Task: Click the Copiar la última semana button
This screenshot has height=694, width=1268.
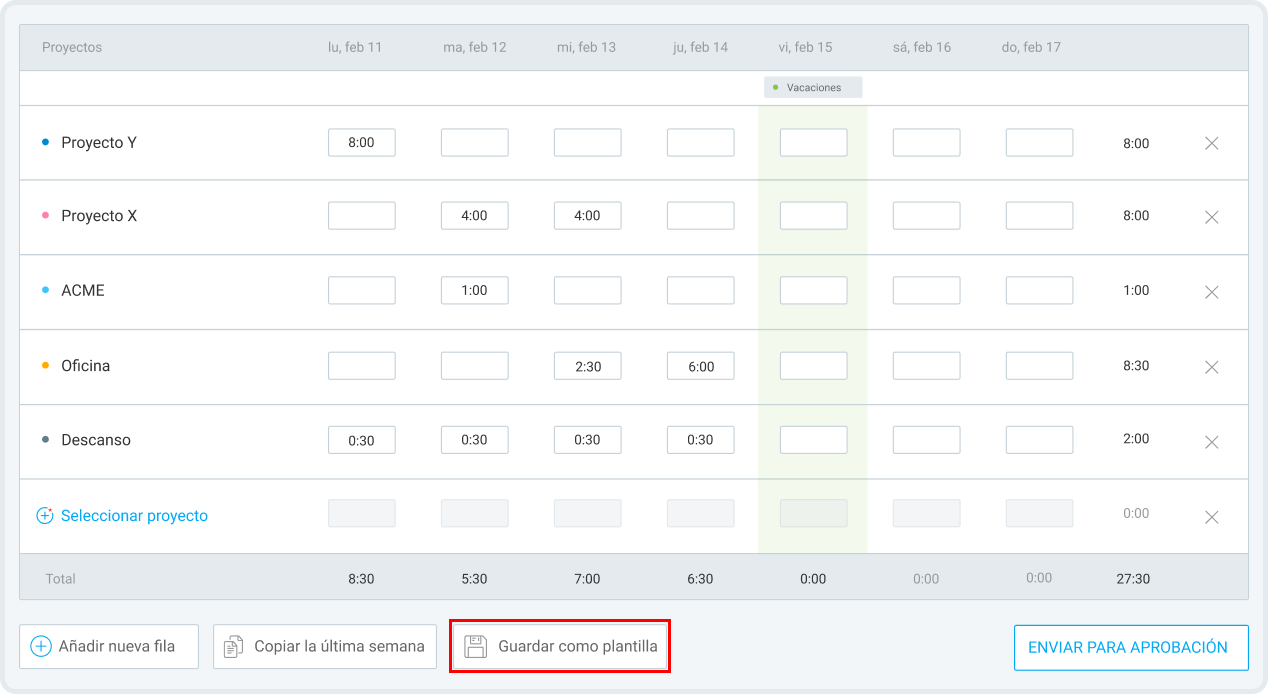Action: (x=324, y=646)
